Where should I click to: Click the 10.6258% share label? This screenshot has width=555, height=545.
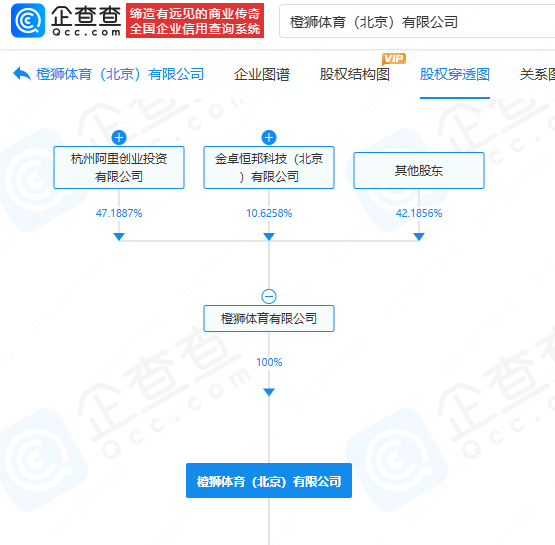(269, 213)
